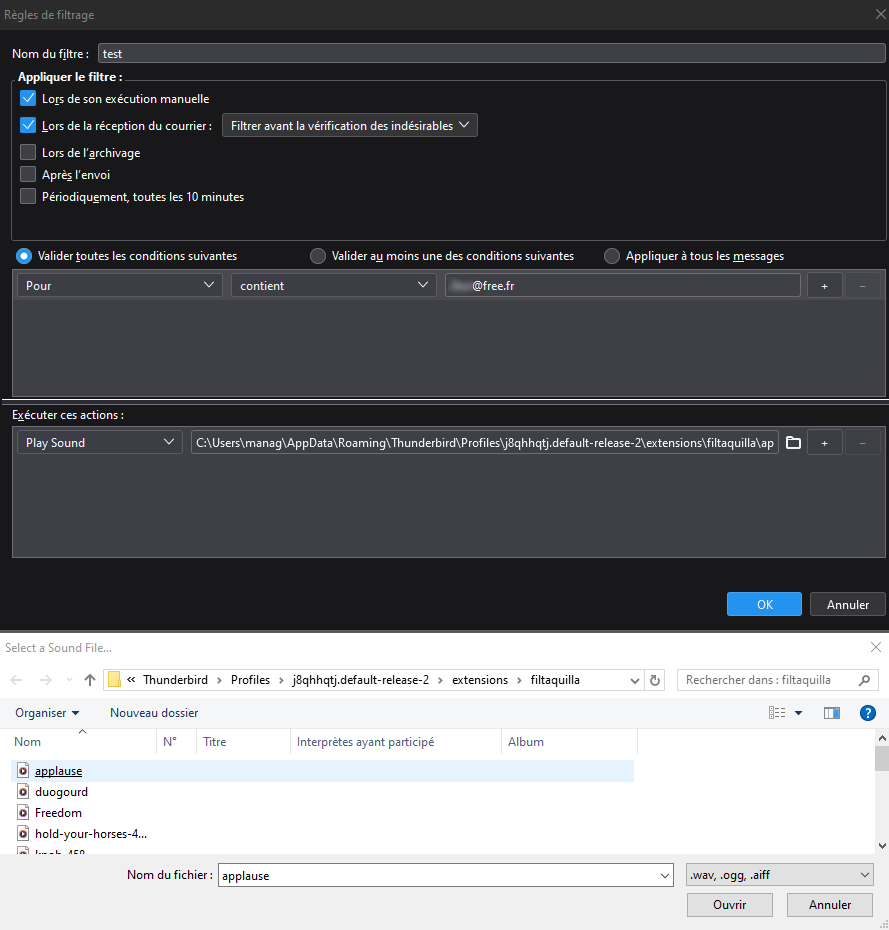Viewport: 889px width, 930px height.
Task: Click 'Rechercher dans : filtaquilla' search box
Action: click(x=778, y=680)
